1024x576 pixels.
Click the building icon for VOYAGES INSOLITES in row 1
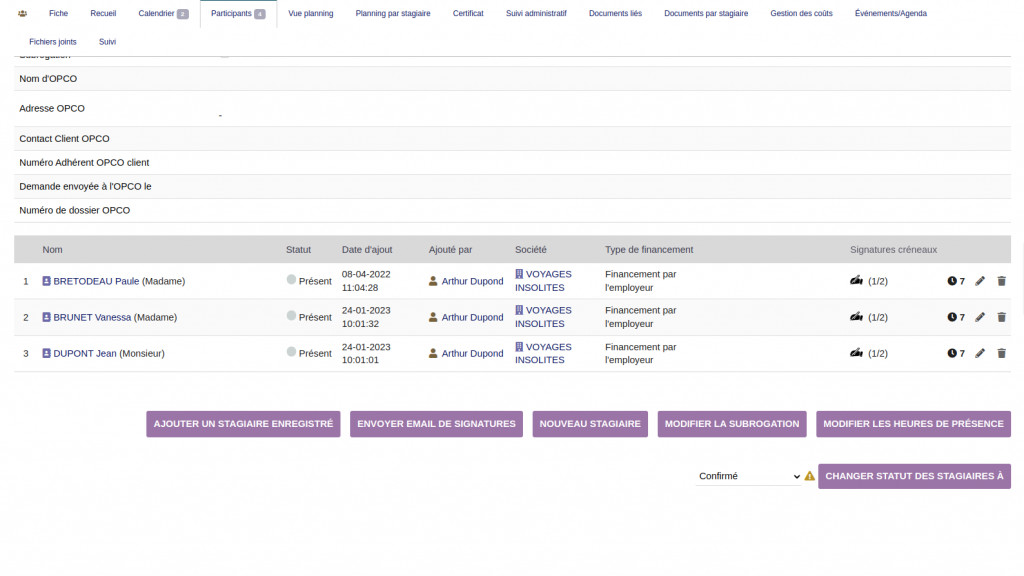tap(519, 274)
